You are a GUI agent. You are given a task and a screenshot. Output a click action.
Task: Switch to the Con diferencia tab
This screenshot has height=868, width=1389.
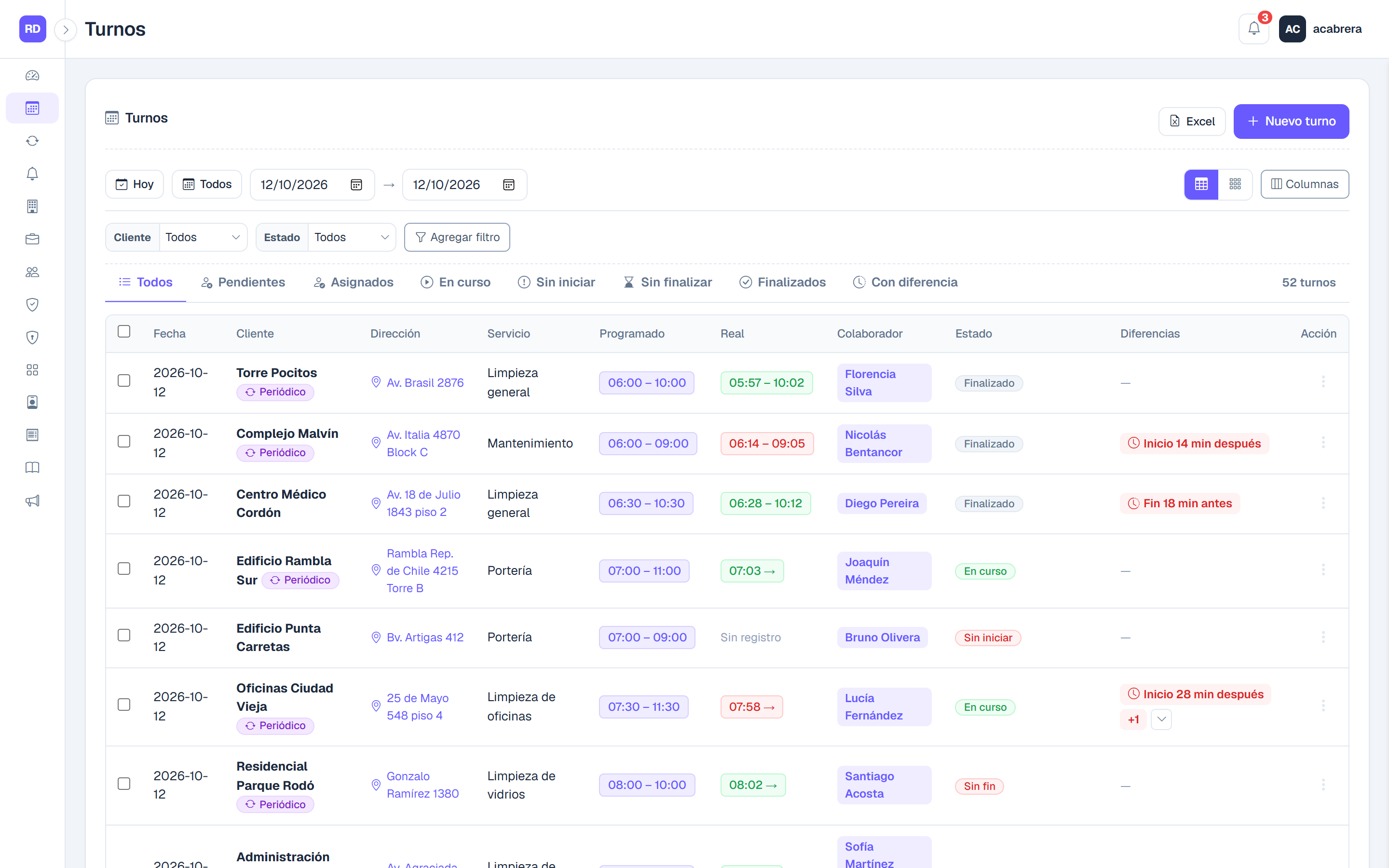tap(905, 283)
